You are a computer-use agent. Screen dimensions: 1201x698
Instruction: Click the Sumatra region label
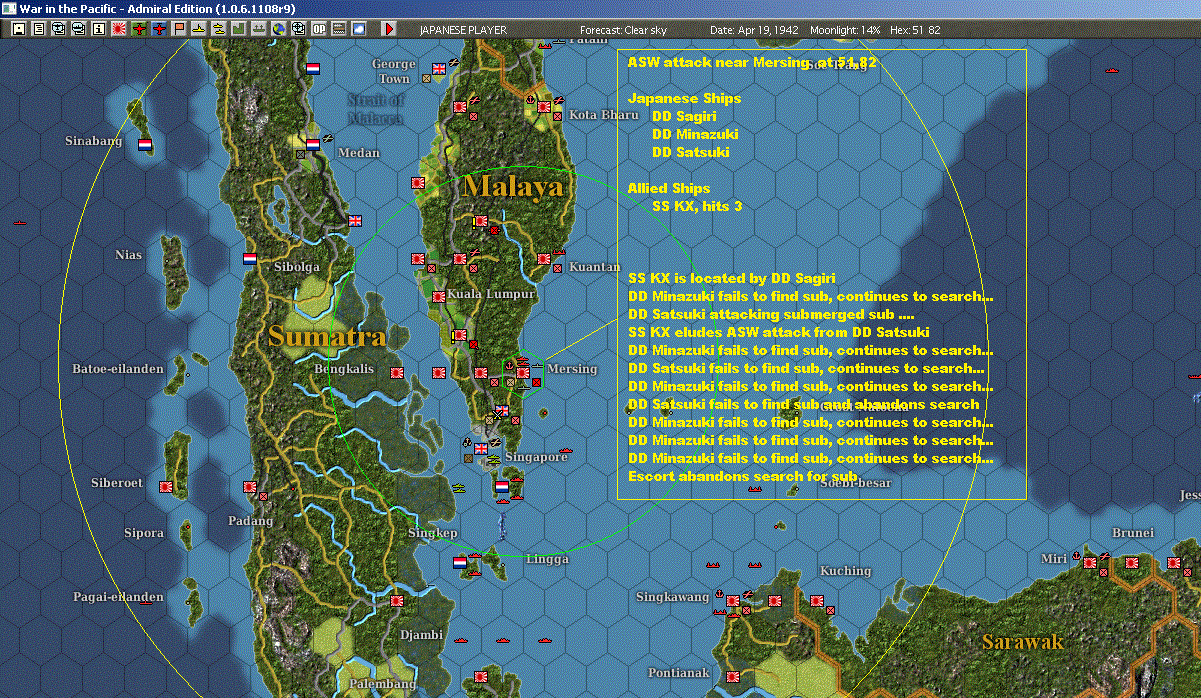pos(327,336)
